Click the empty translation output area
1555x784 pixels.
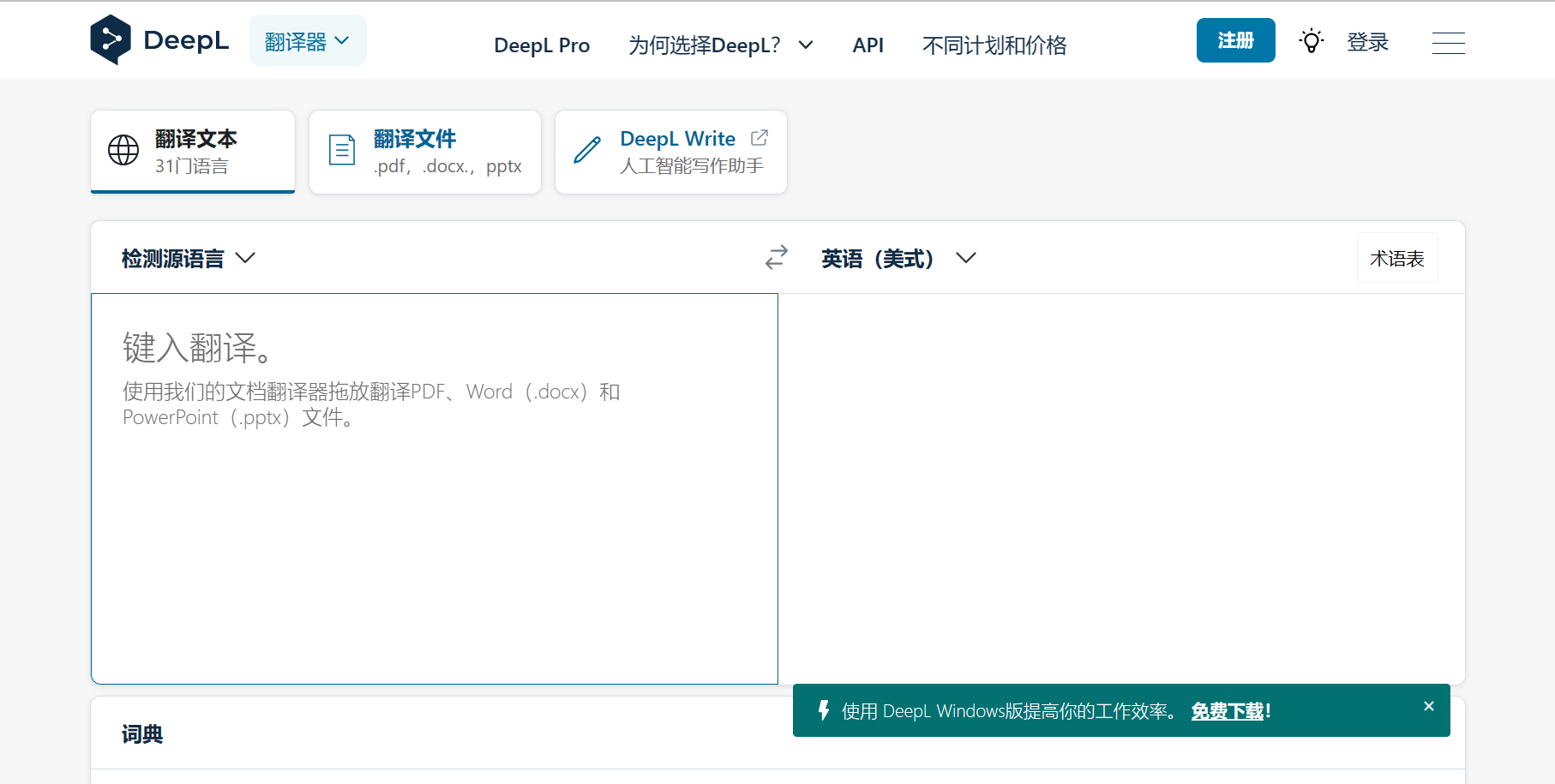[x=1121, y=488]
